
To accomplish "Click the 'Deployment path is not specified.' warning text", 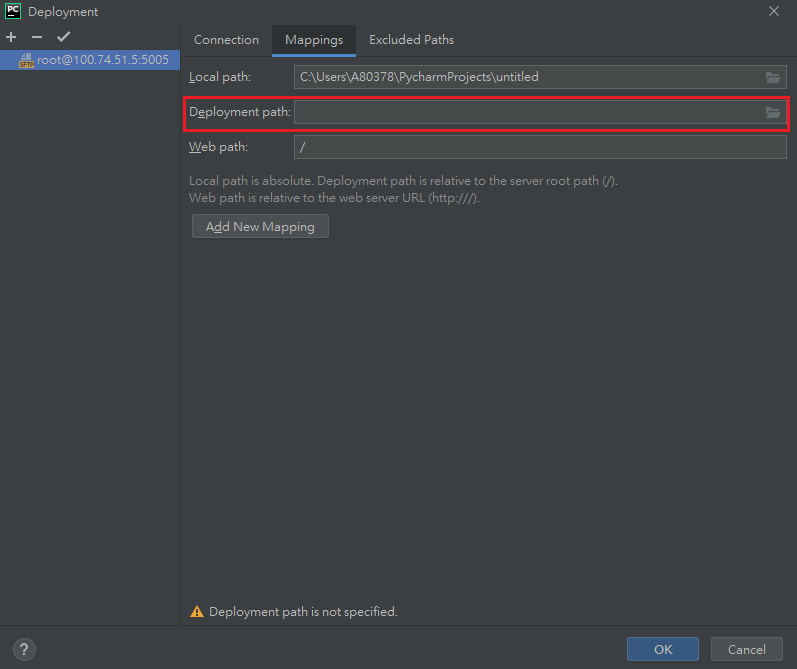I will (x=303, y=612).
